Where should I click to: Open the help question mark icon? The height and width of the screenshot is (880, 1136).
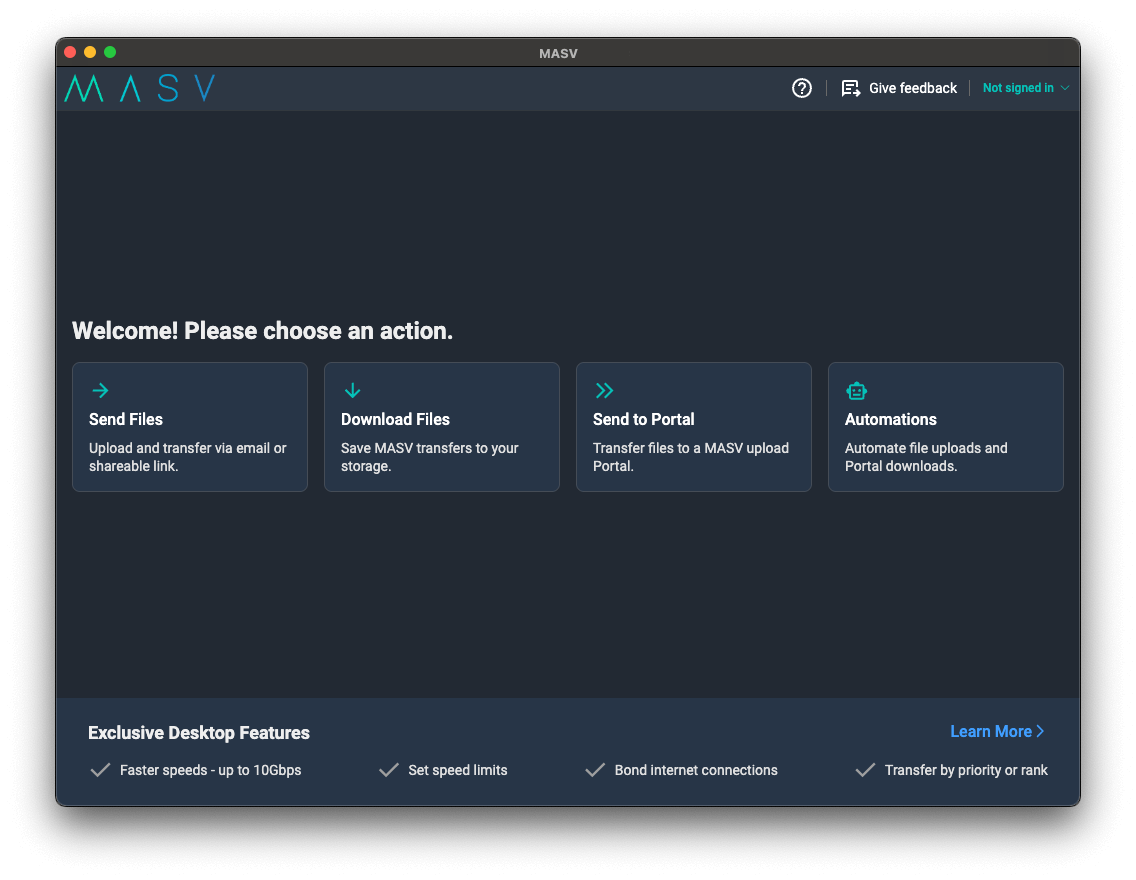801,88
